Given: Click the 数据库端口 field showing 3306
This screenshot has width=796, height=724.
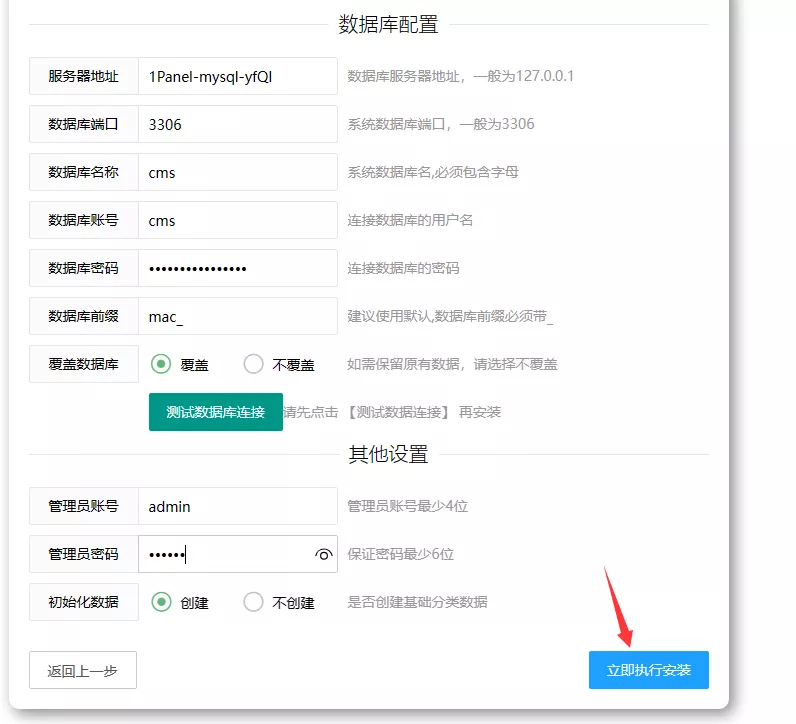Looking at the screenshot, I should point(237,124).
